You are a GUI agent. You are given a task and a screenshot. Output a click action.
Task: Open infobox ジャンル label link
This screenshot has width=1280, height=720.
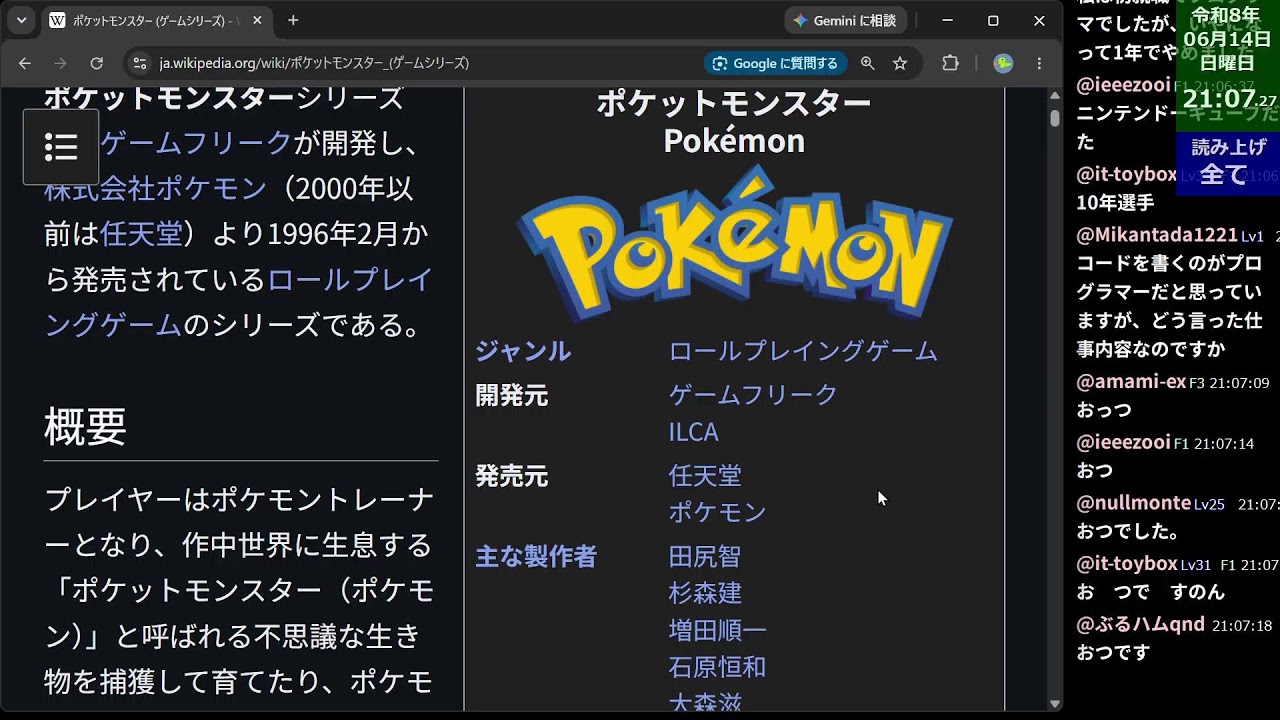523,351
